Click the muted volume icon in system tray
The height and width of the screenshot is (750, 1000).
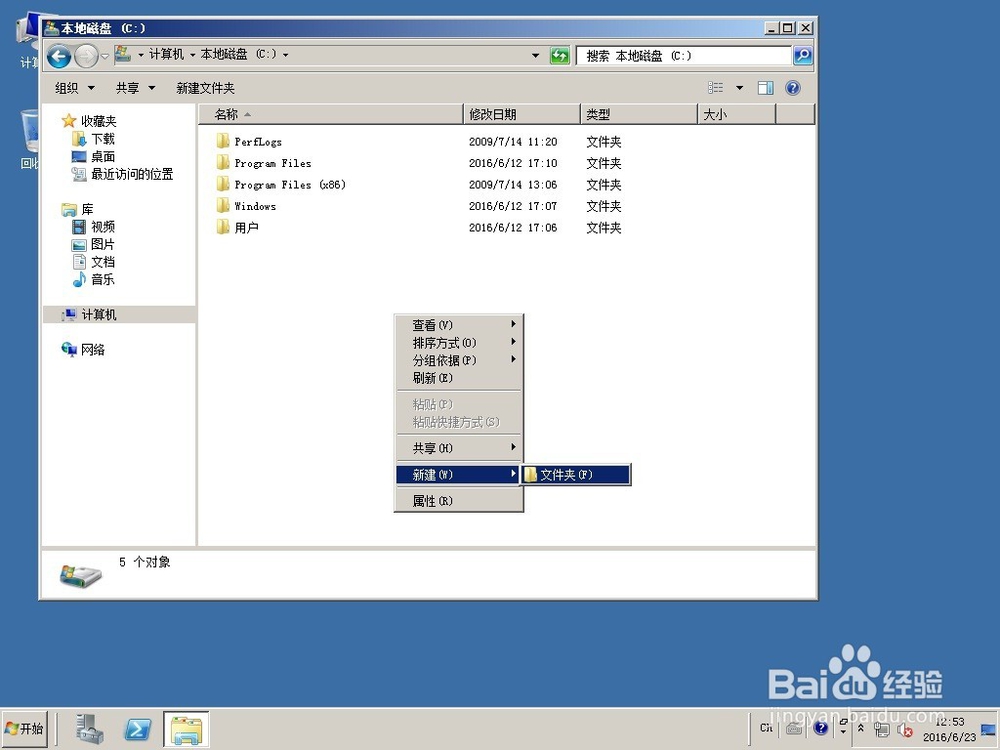[906, 729]
